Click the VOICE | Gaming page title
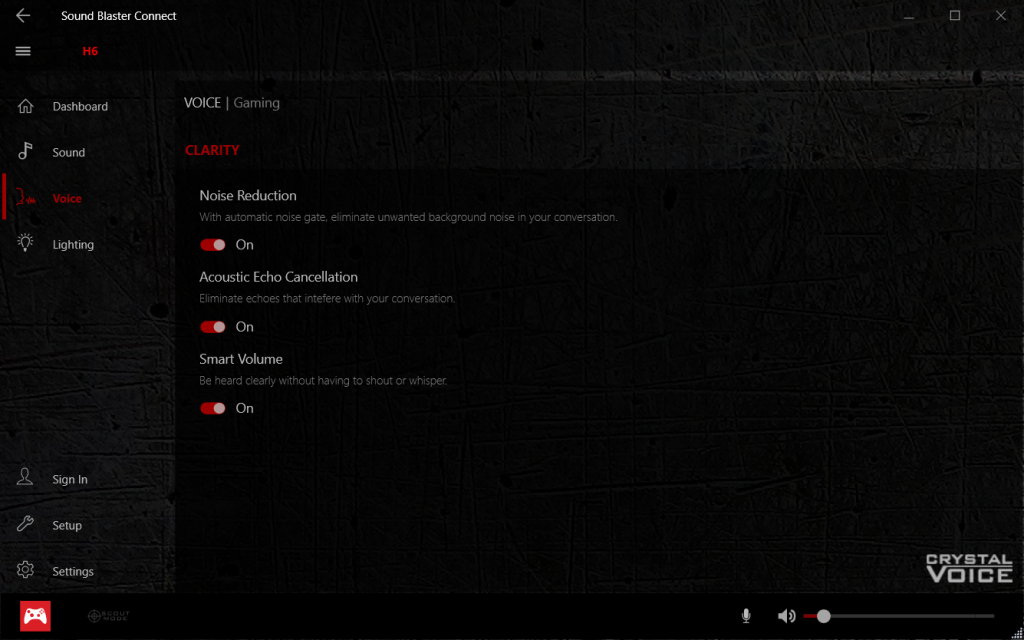The width and height of the screenshot is (1024, 640). click(x=232, y=103)
